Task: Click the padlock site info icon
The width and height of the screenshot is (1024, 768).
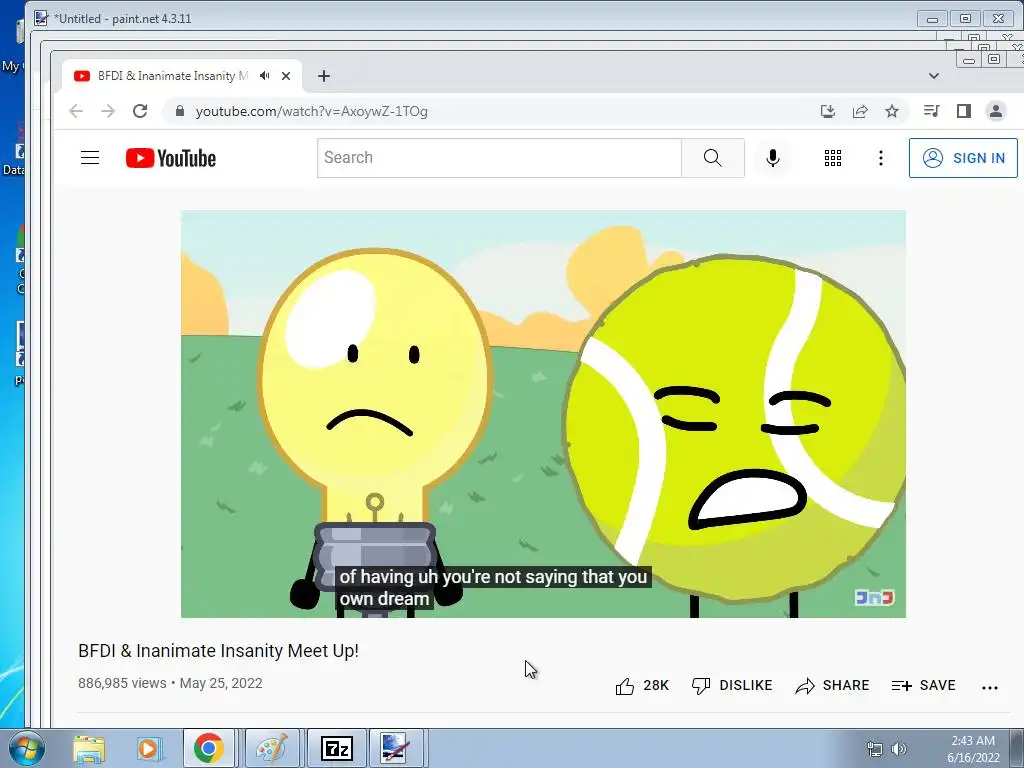Action: click(x=180, y=111)
